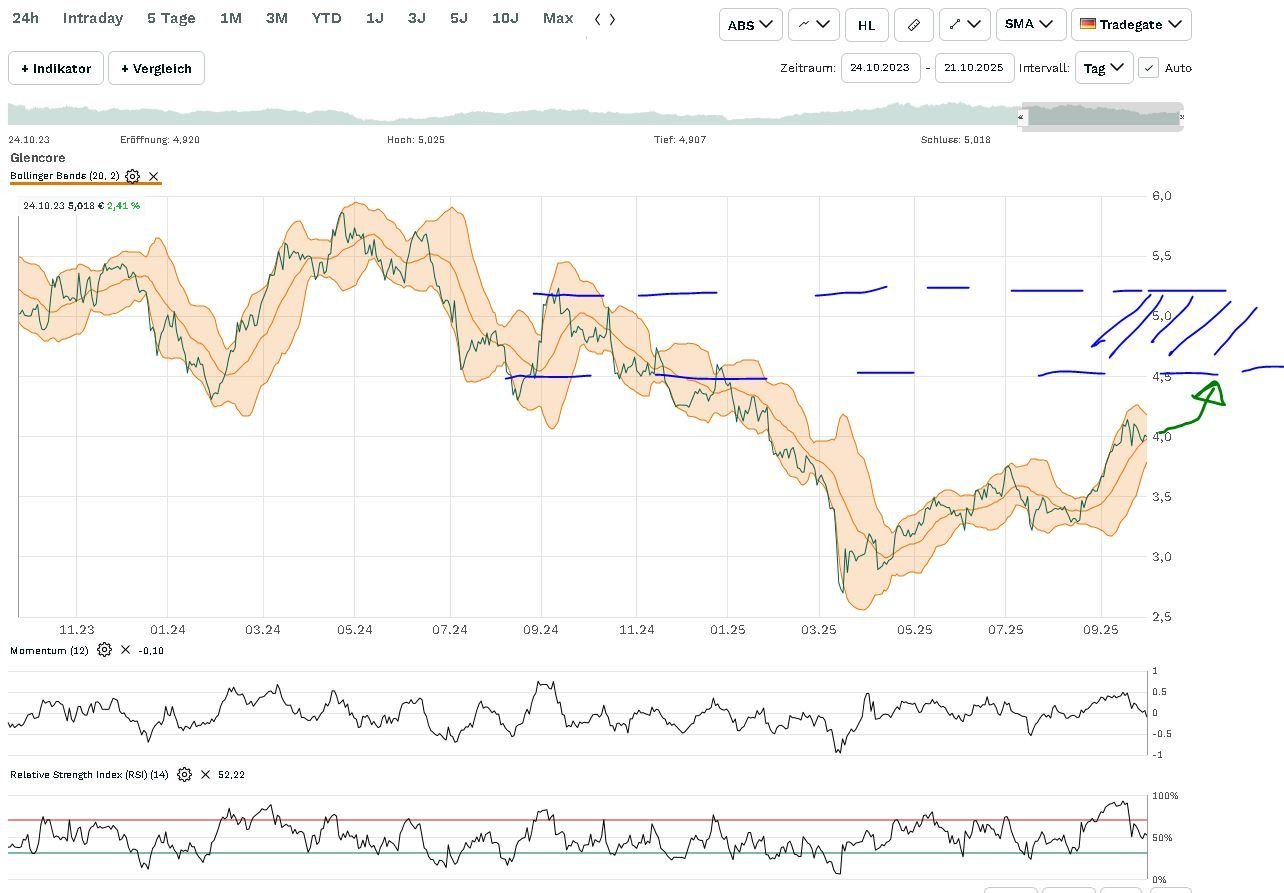Open Momentum indicator settings gear

(104, 650)
